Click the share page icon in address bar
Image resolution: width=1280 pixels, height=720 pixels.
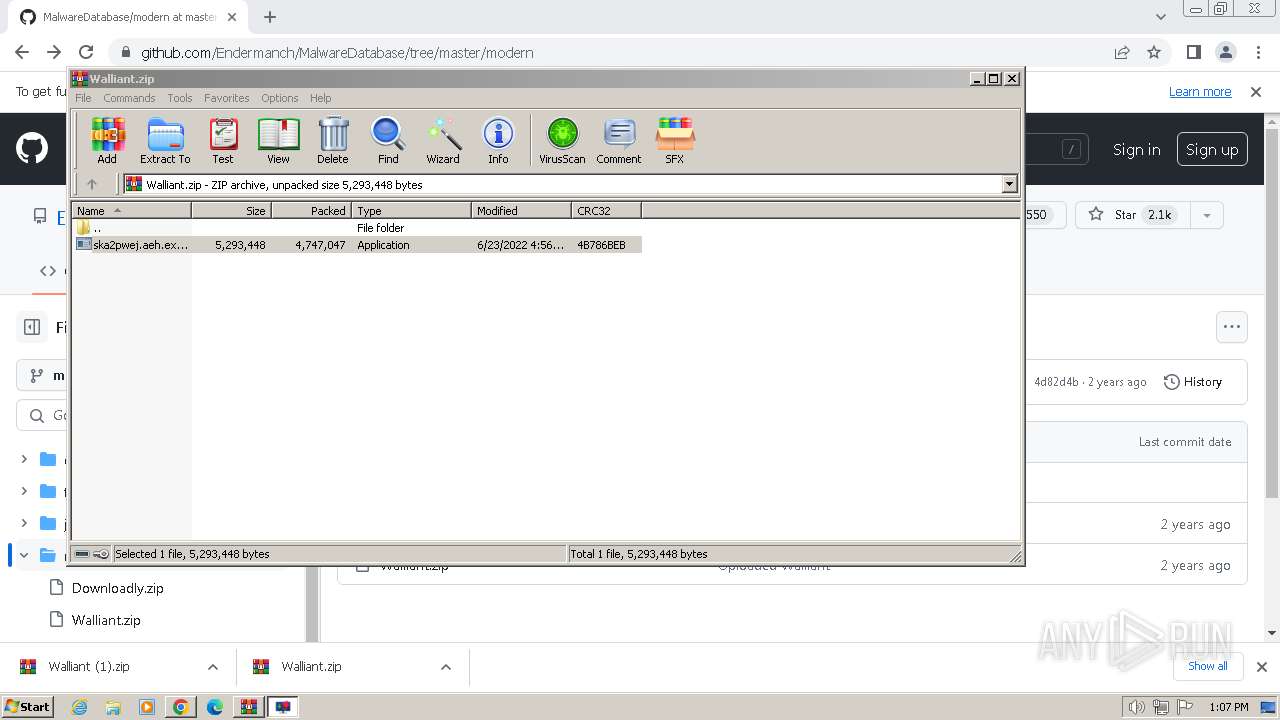tap(1122, 52)
